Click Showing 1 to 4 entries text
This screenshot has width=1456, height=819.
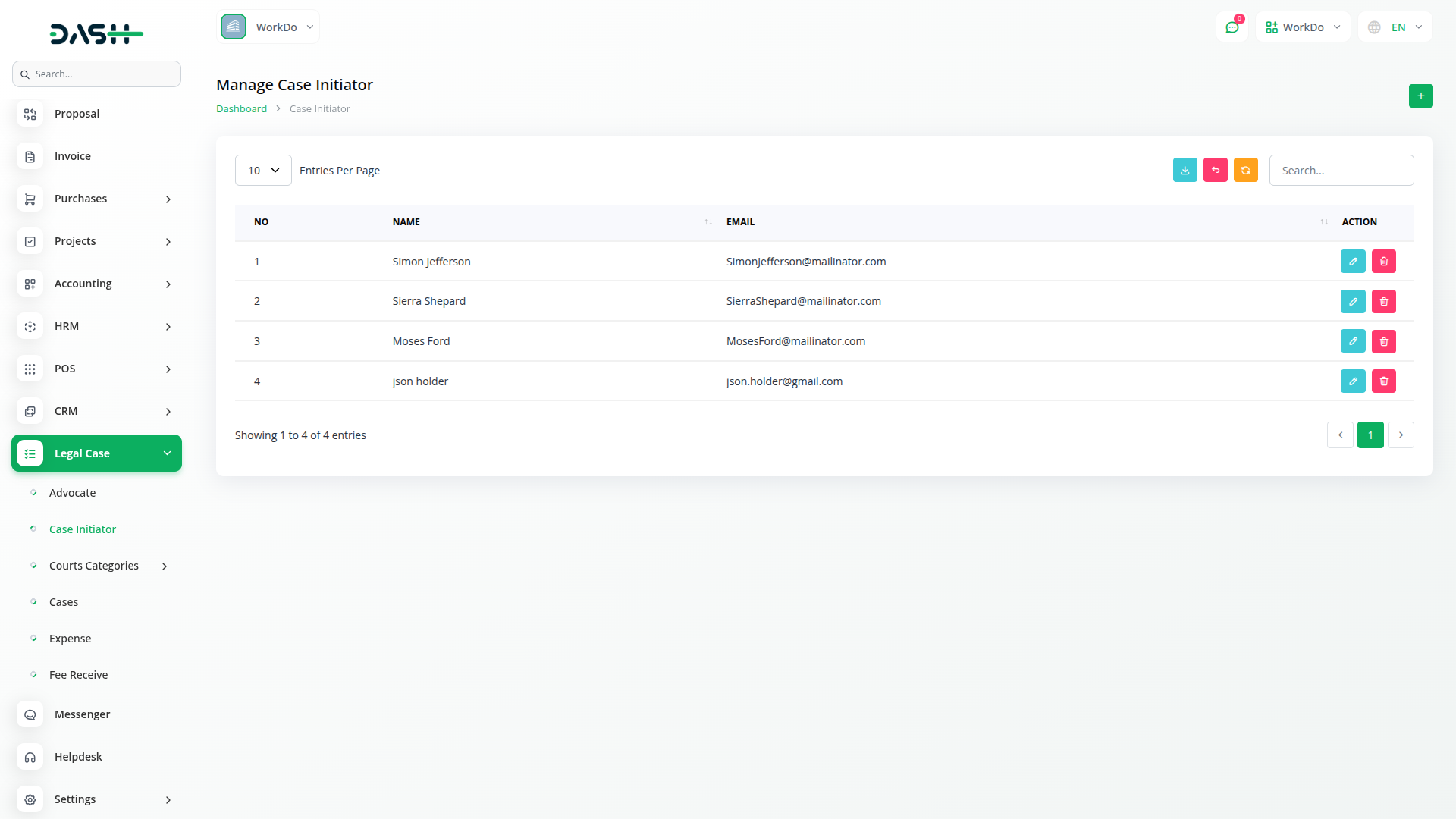300,435
